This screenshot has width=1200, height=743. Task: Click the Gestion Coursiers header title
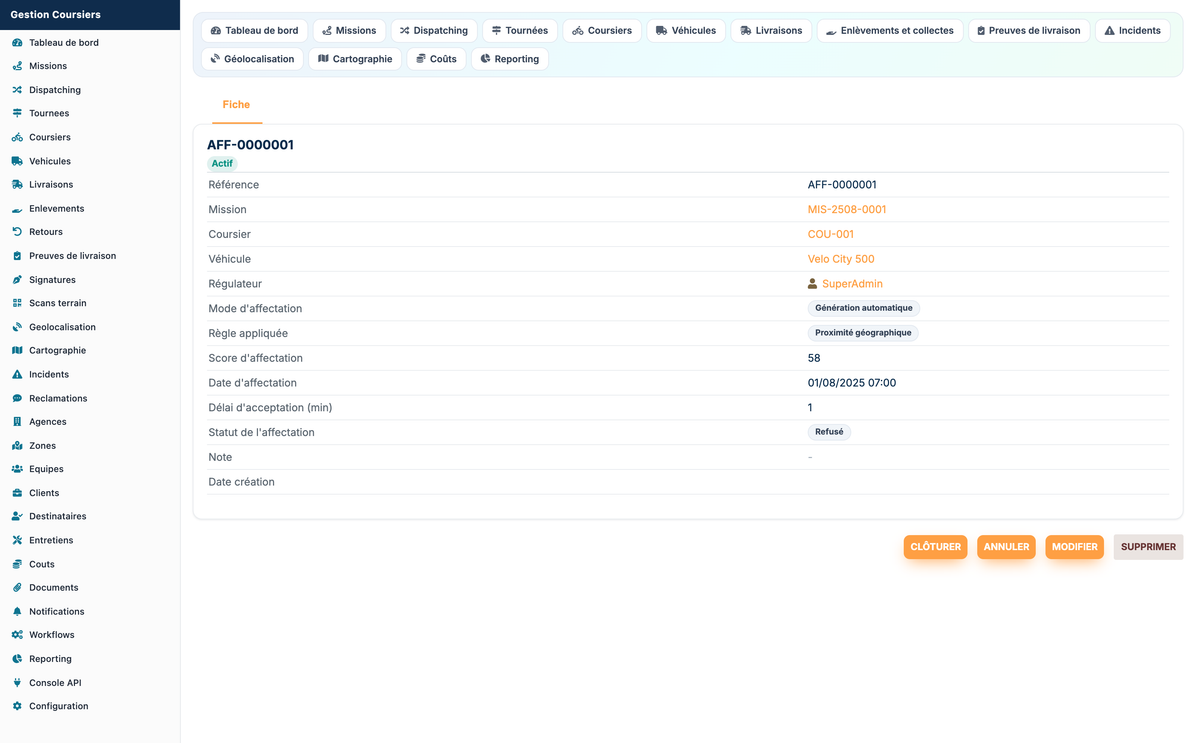[56, 15]
